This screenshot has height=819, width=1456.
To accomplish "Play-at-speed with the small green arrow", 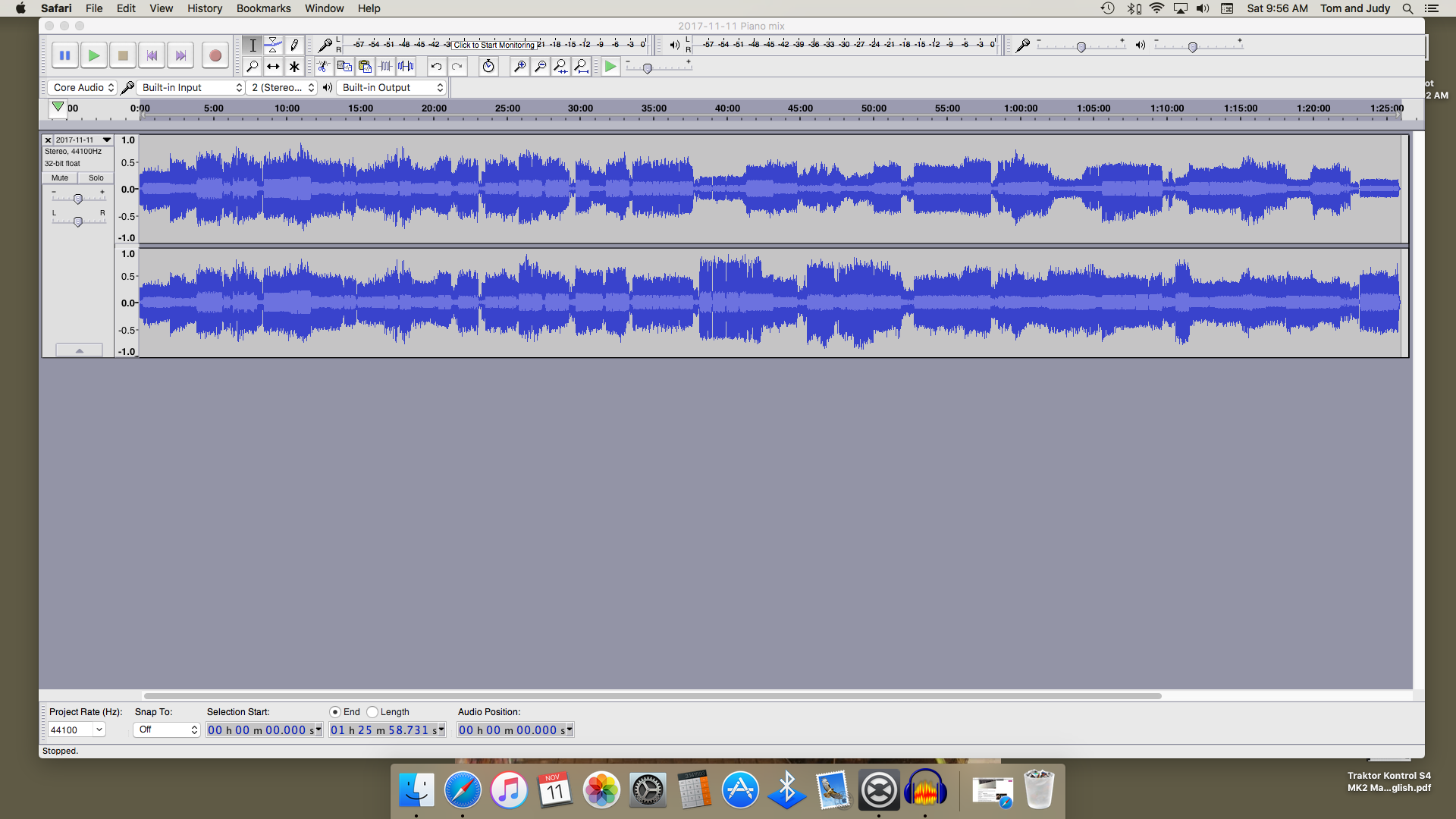I will (x=610, y=67).
